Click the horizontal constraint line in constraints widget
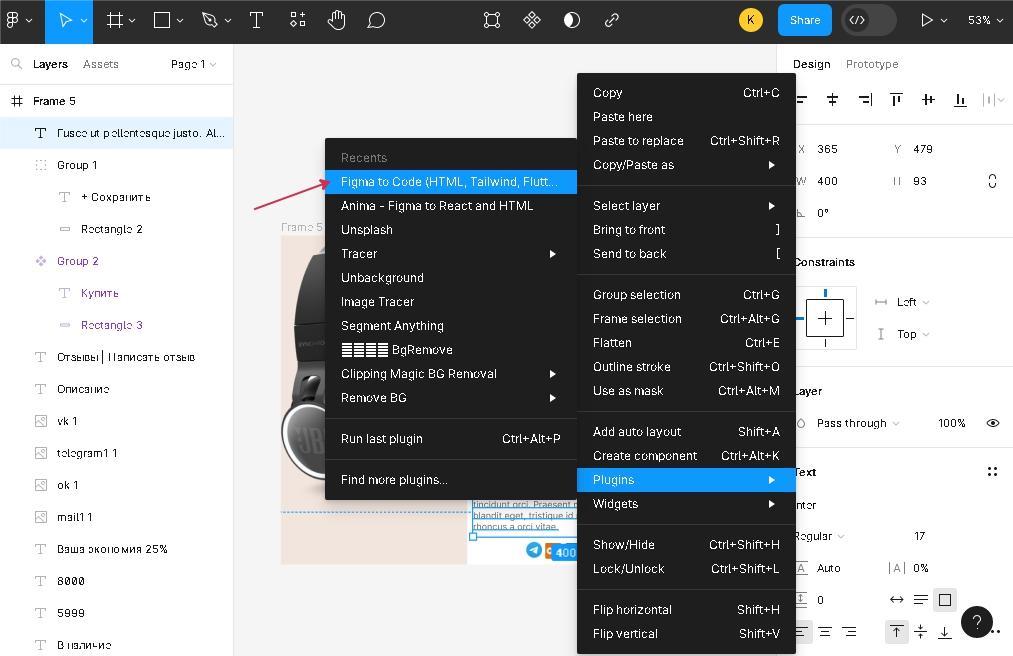1013x656 pixels. (800, 319)
